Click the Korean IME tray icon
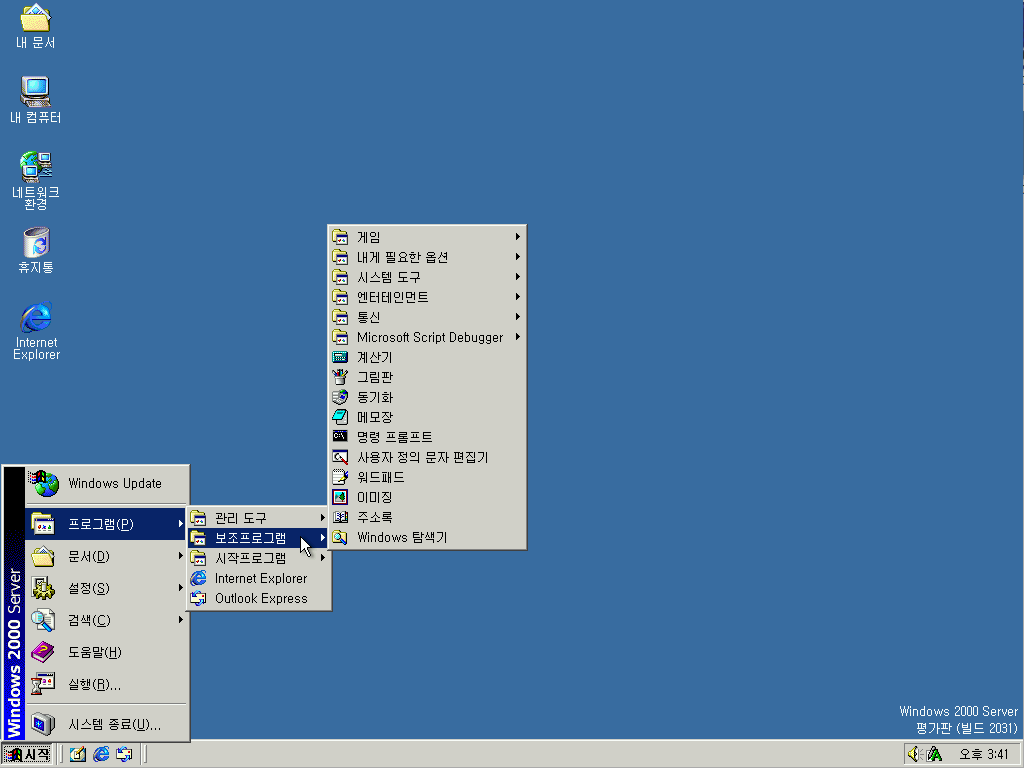The height and width of the screenshot is (768, 1024). click(934, 754)
